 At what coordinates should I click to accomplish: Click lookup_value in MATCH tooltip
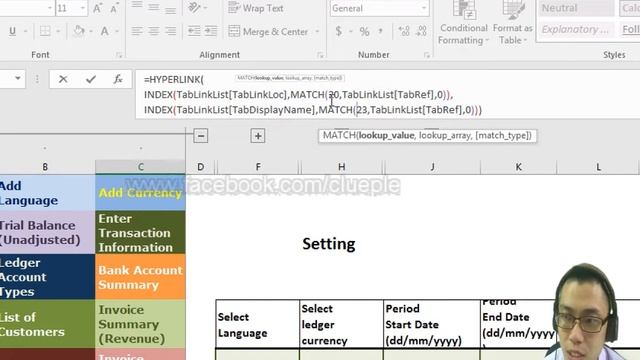[386, 136]
